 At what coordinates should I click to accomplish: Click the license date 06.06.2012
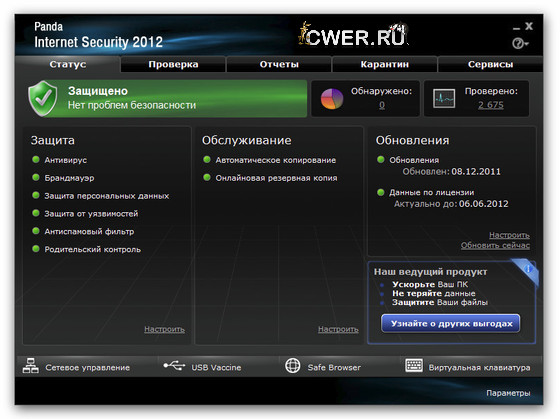coord(484,204)
